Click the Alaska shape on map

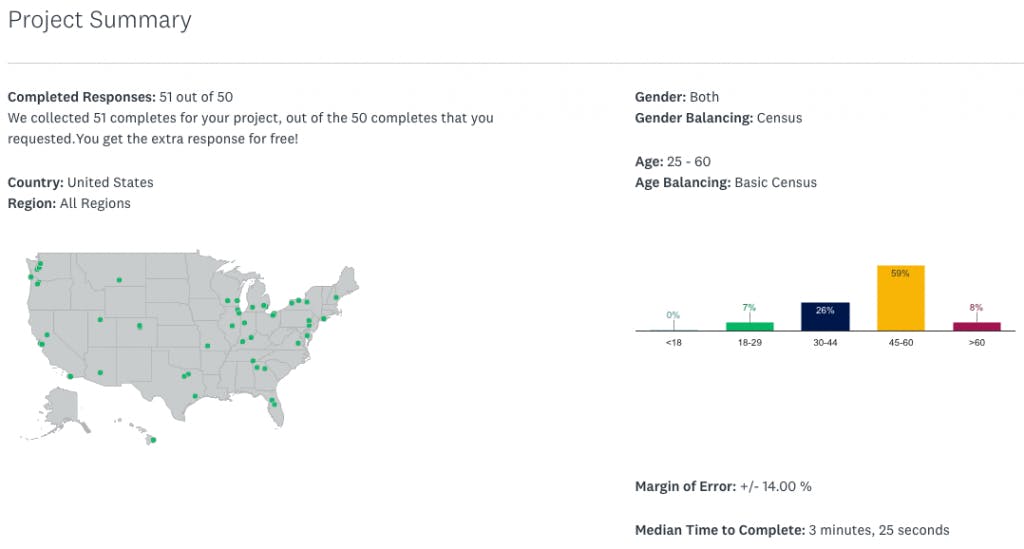(x=63, y=408)
